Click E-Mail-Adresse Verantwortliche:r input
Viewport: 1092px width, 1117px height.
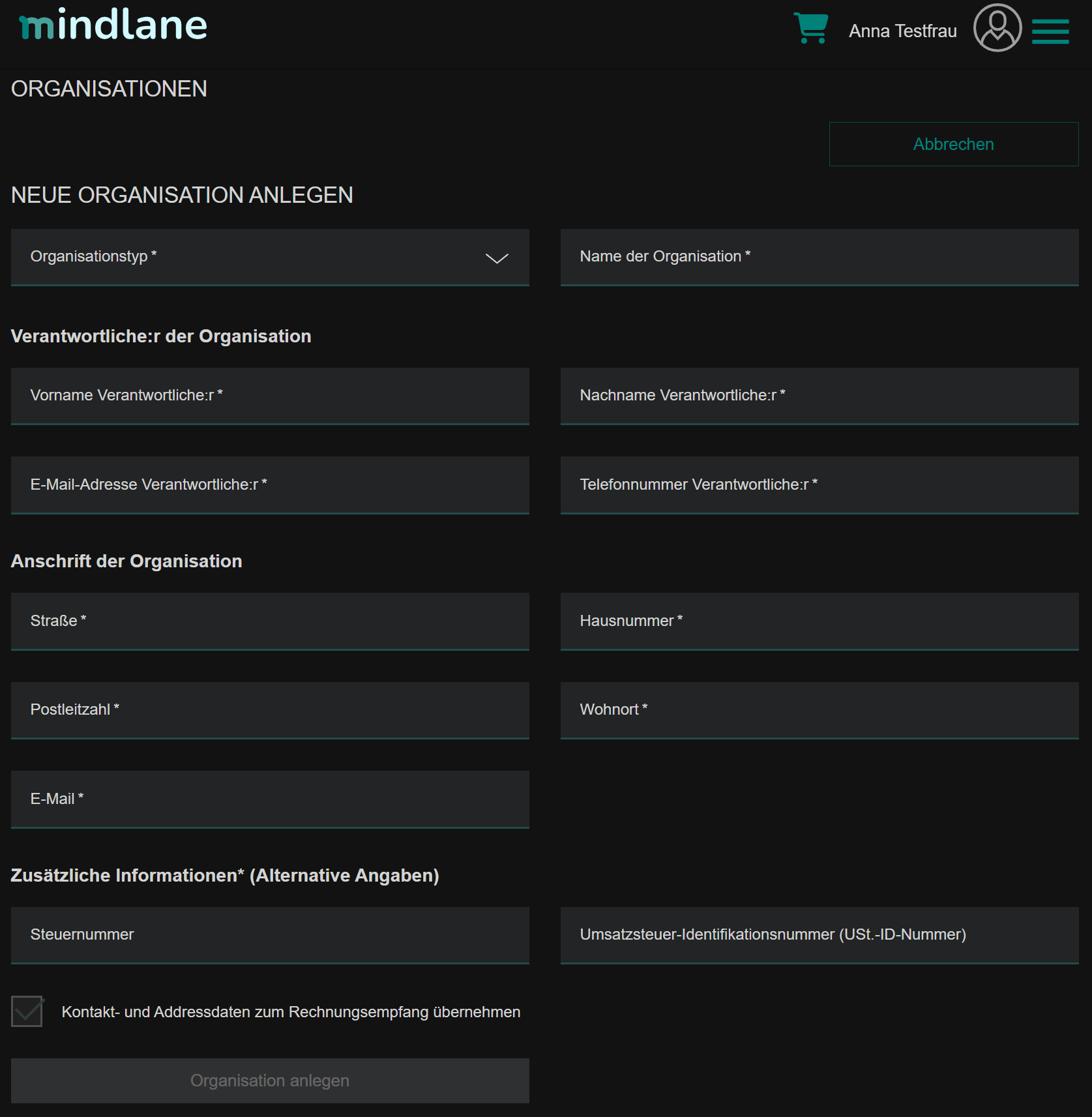270,485
